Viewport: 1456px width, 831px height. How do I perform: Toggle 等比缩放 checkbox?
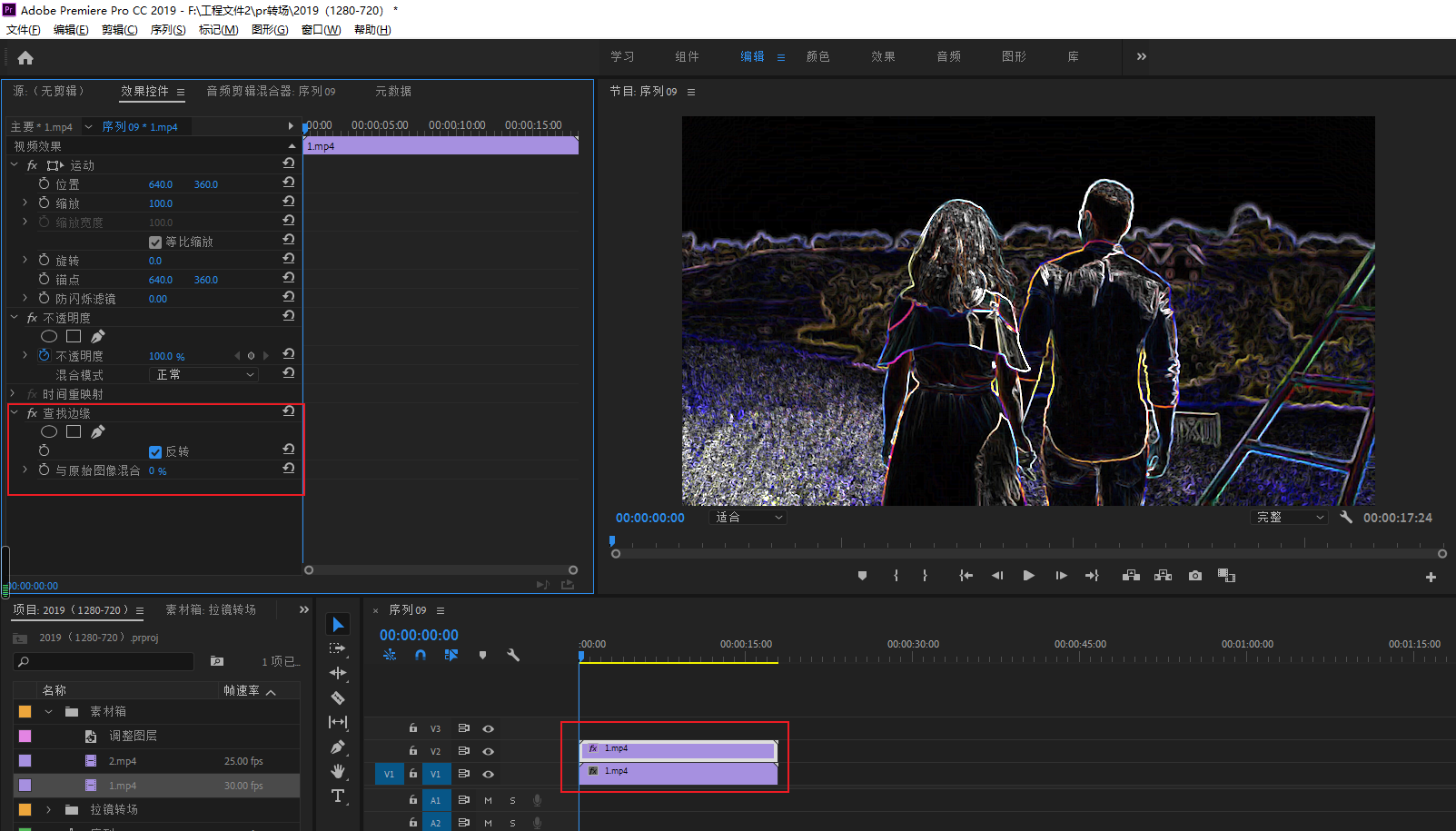point(155,242)
